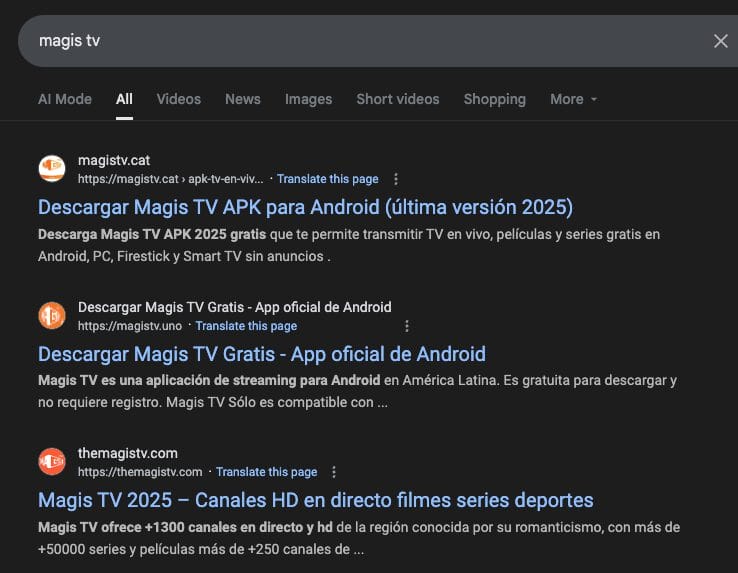Open the Short videos tab
This screenshot has height=573, width=738.
point(398,99)
